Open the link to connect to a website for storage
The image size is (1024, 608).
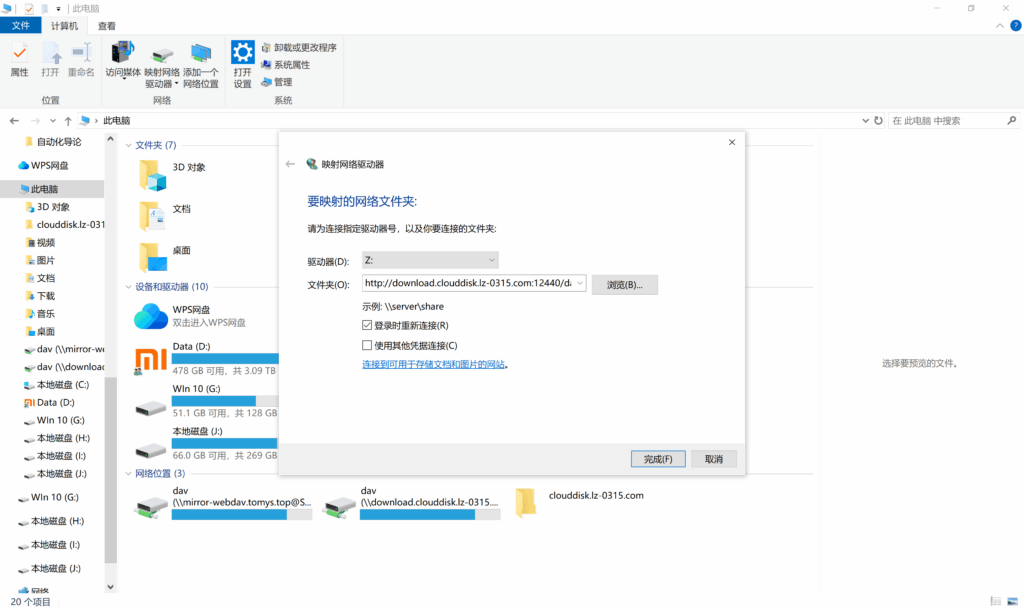433,365
